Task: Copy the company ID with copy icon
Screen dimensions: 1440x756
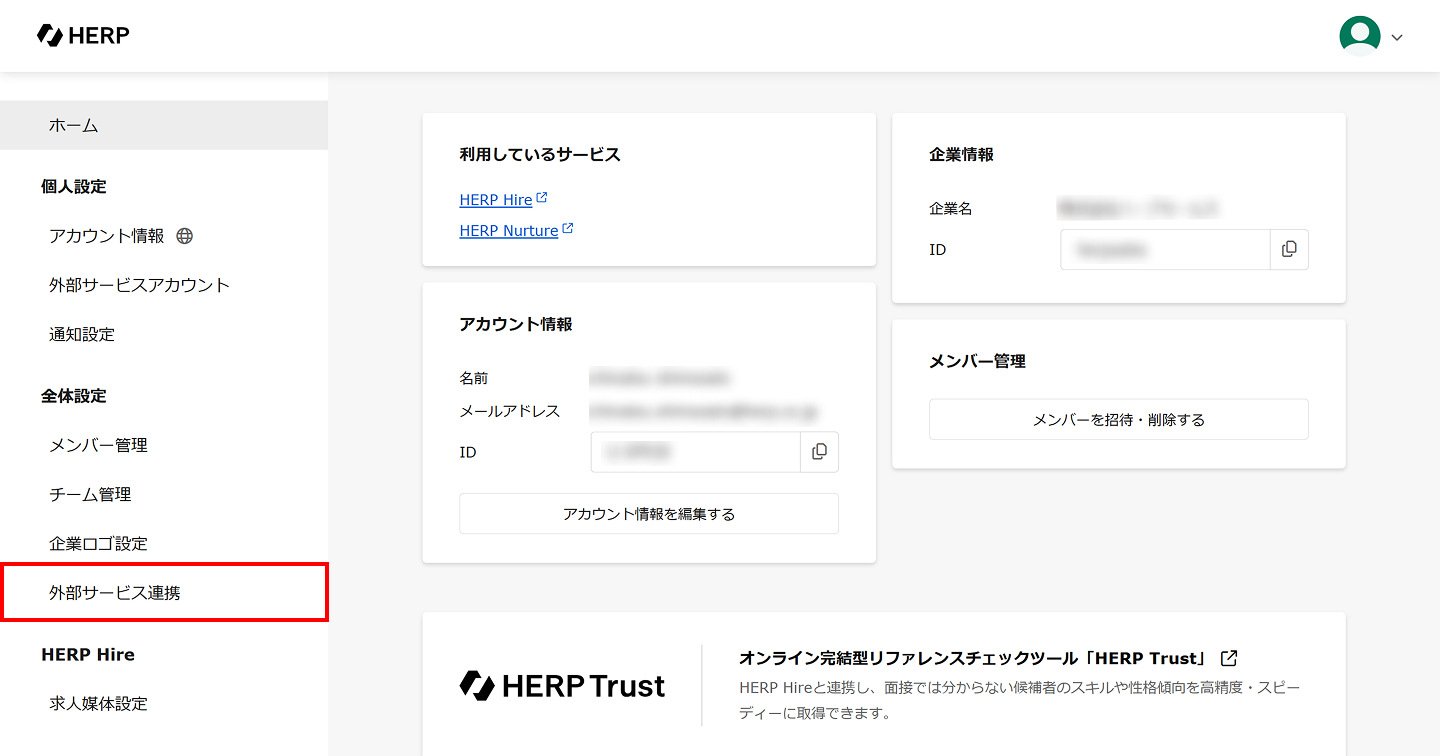Action: point(1289,249)
